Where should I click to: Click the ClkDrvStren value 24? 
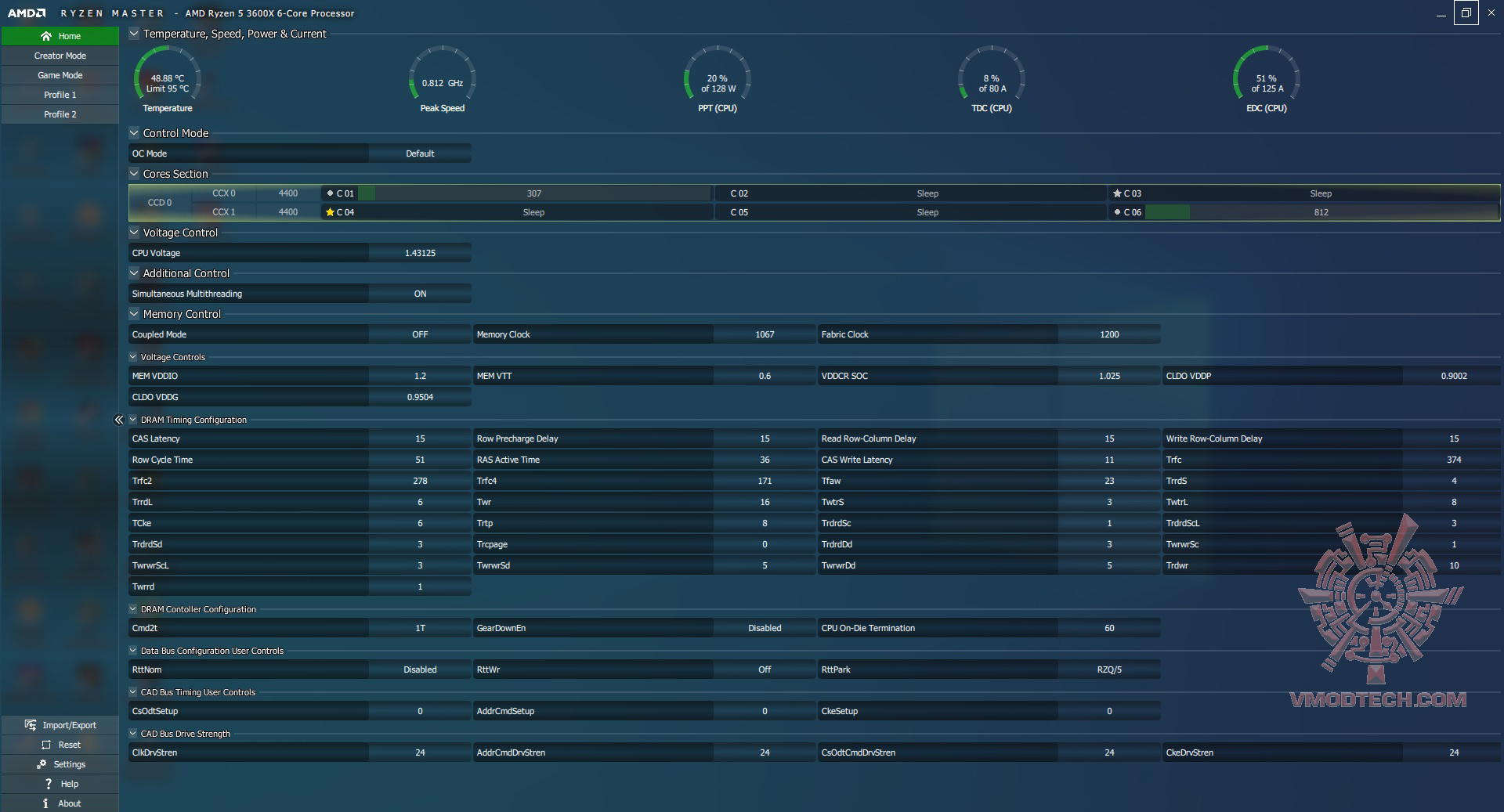pyautogui.click(x=420, y=752)
